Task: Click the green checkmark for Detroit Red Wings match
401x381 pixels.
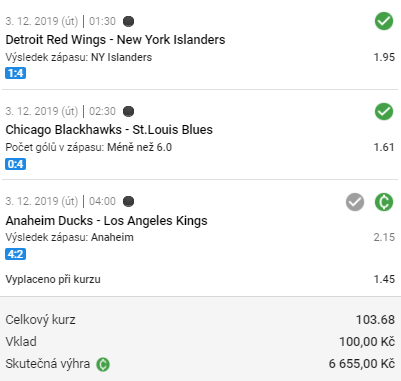Action: (384, 21)
